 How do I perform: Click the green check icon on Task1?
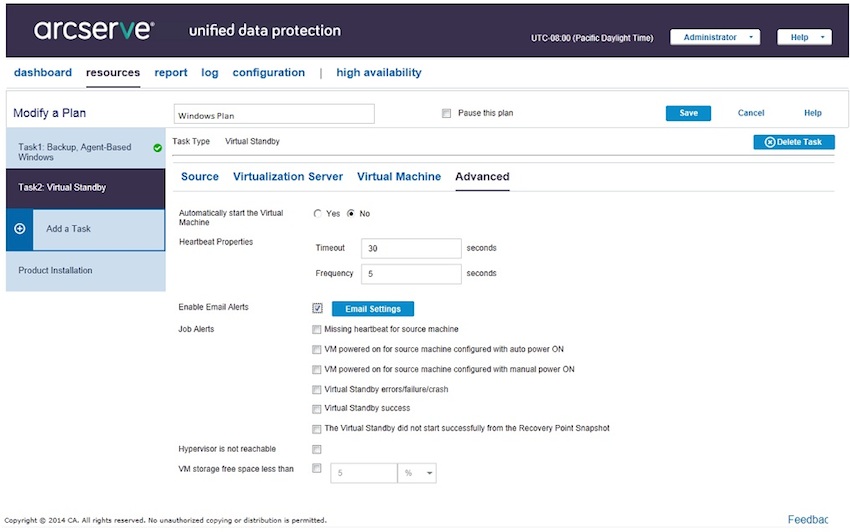tap(157, 148)
